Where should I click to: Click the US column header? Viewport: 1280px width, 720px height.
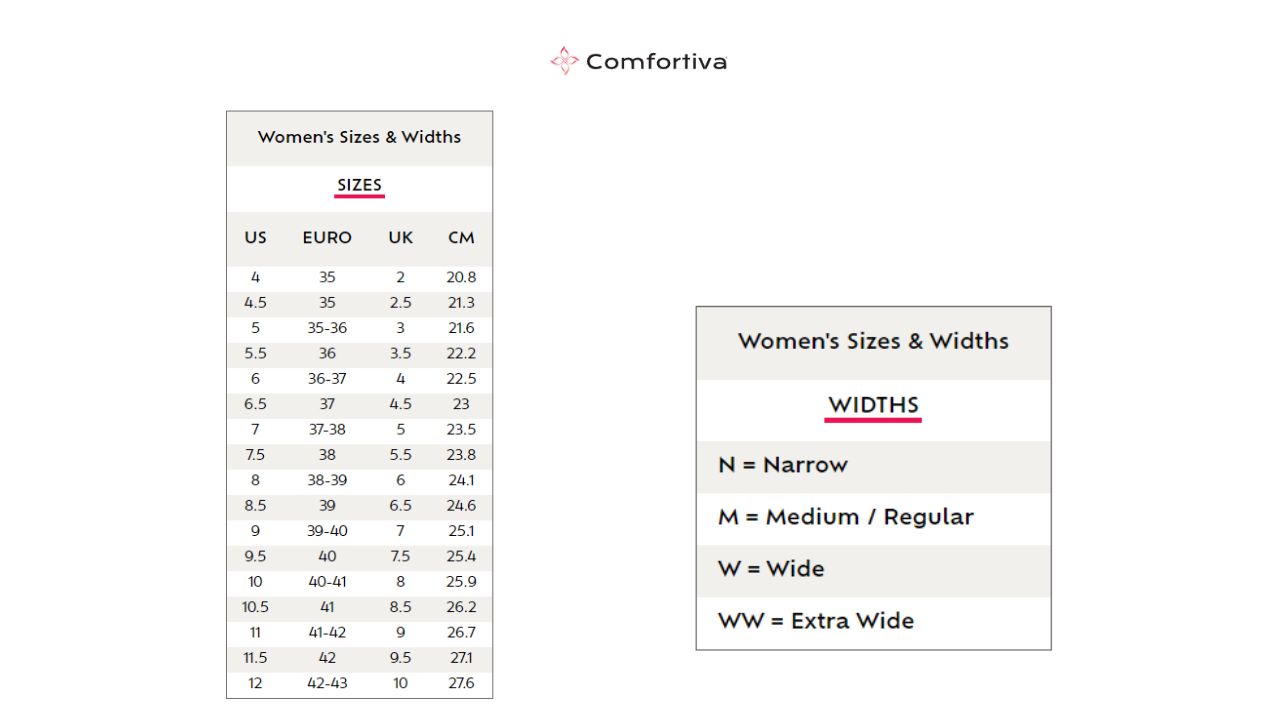click(255, 238)
